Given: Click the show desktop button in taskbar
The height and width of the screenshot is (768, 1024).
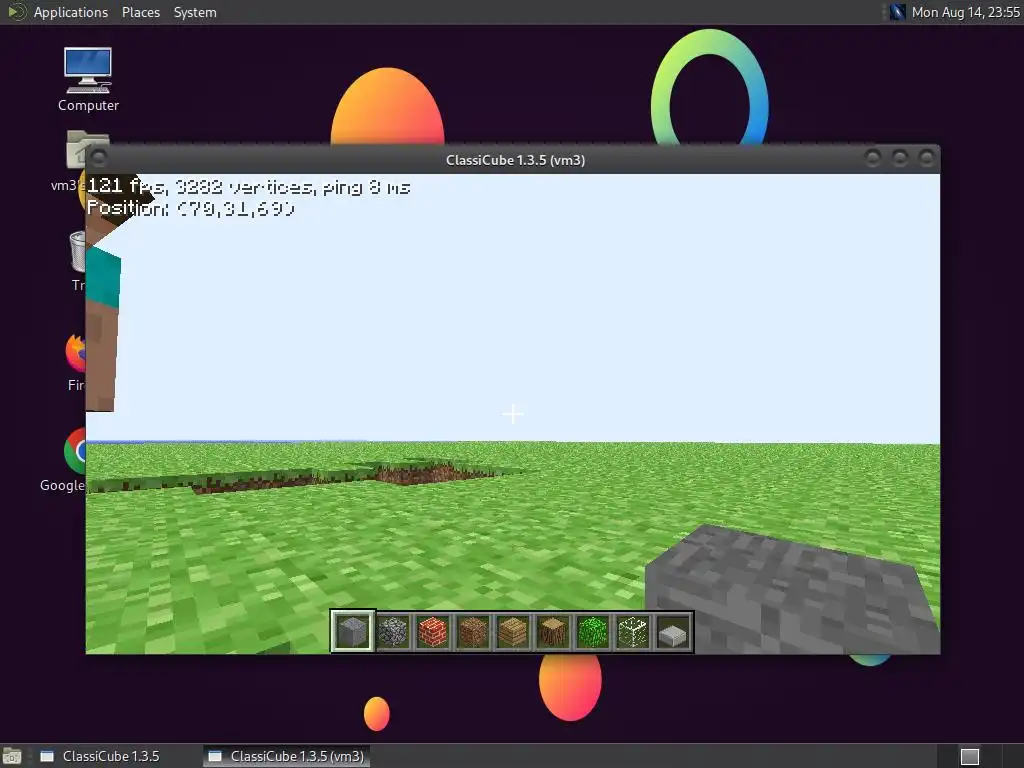Looking at the screenshot, I should tap(12, 757).
